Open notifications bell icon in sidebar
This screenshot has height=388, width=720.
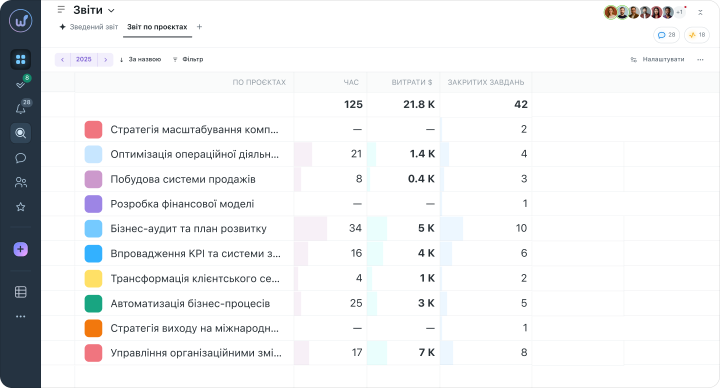[21, 108]
